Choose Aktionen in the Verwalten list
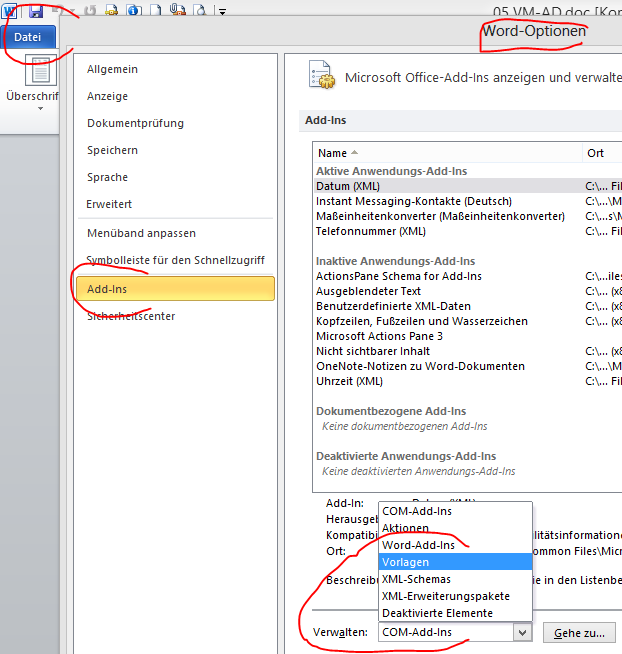 [455, 528]
